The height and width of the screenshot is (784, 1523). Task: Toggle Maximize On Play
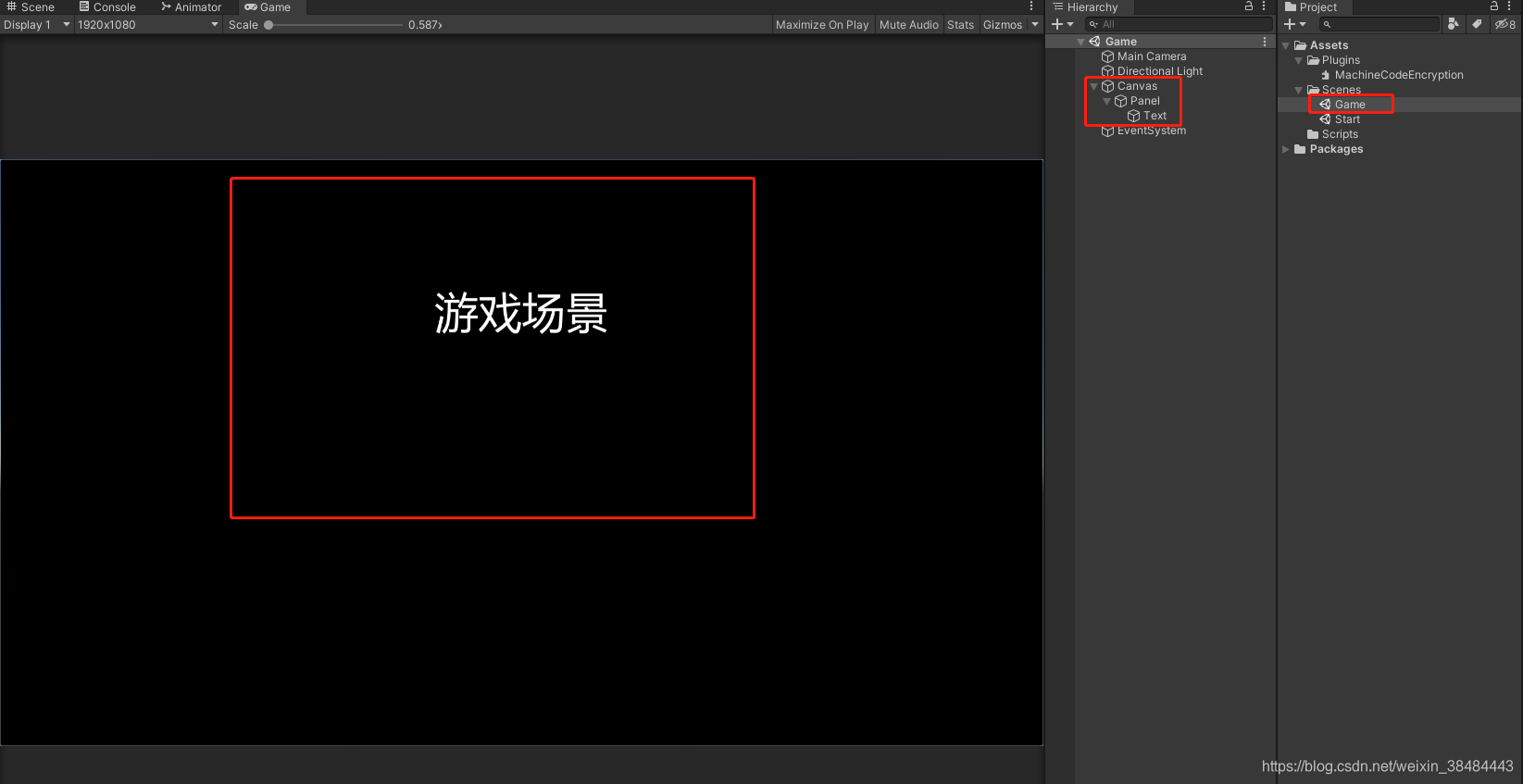[822, 25]
